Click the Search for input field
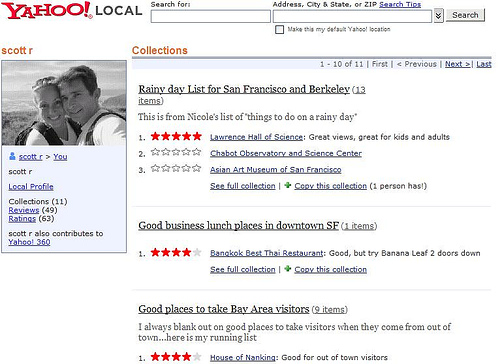 210,16
